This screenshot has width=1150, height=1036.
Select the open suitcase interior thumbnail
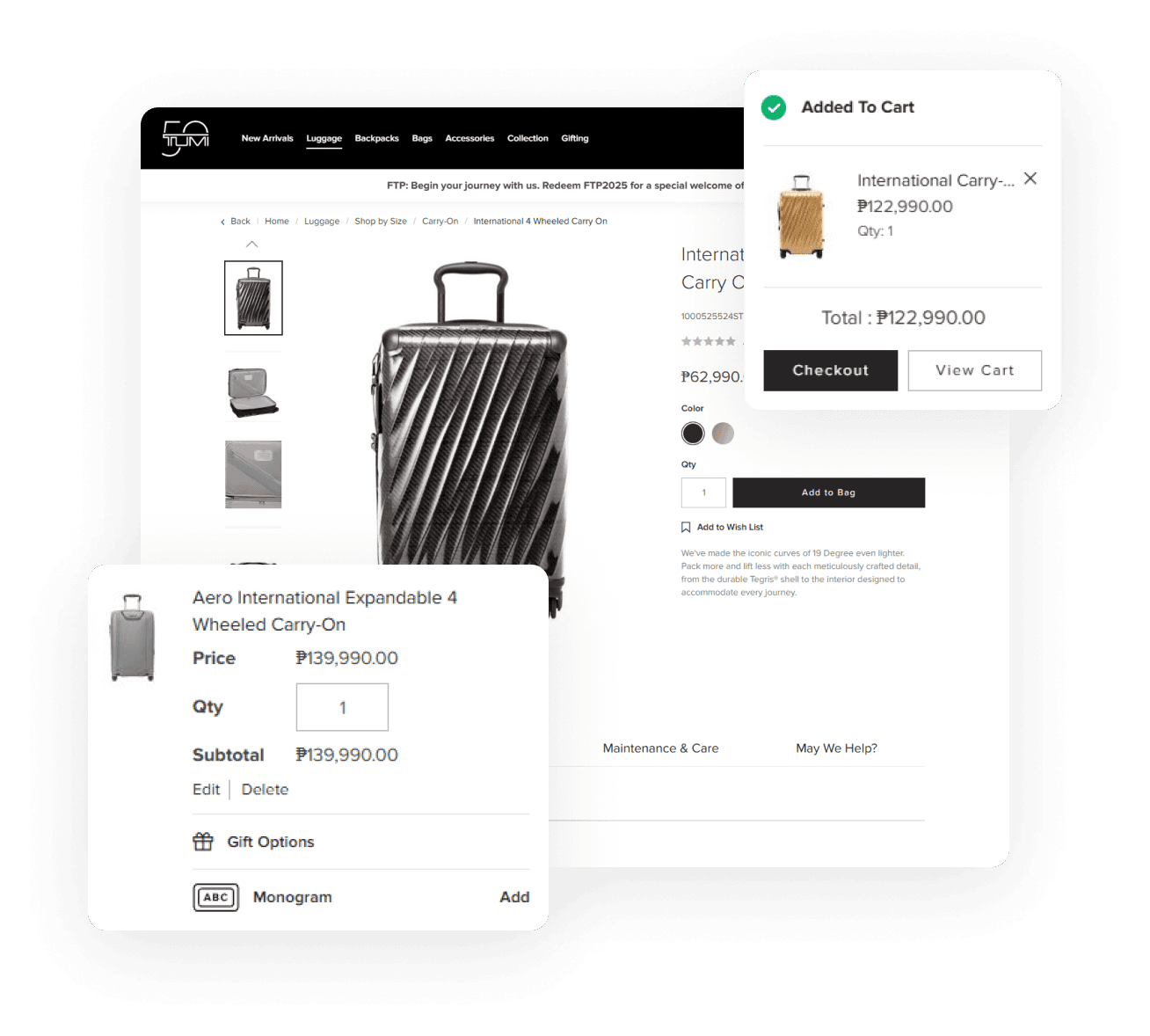pyautogui.click(x=253, y=391)
